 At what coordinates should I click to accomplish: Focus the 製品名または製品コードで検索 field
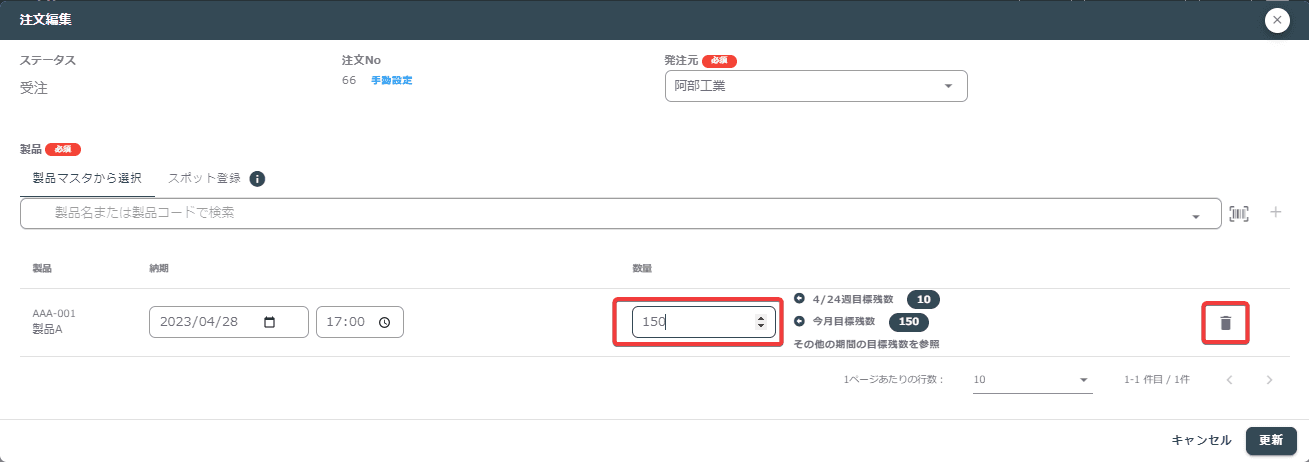[x=620, y=213]
